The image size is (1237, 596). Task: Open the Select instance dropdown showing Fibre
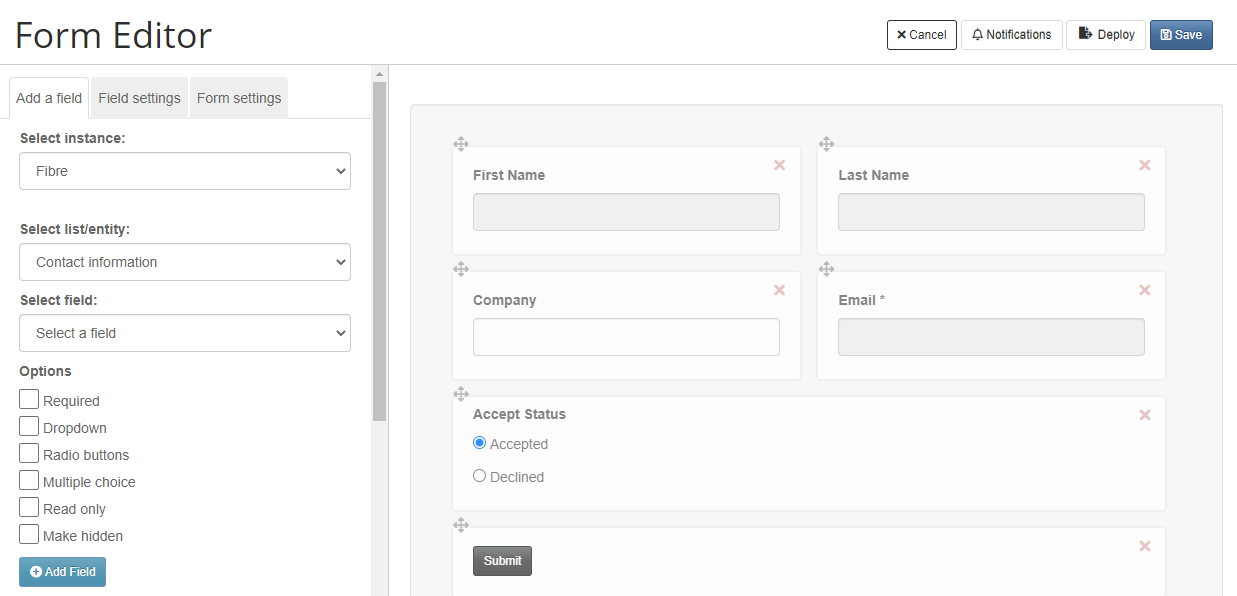185,171
